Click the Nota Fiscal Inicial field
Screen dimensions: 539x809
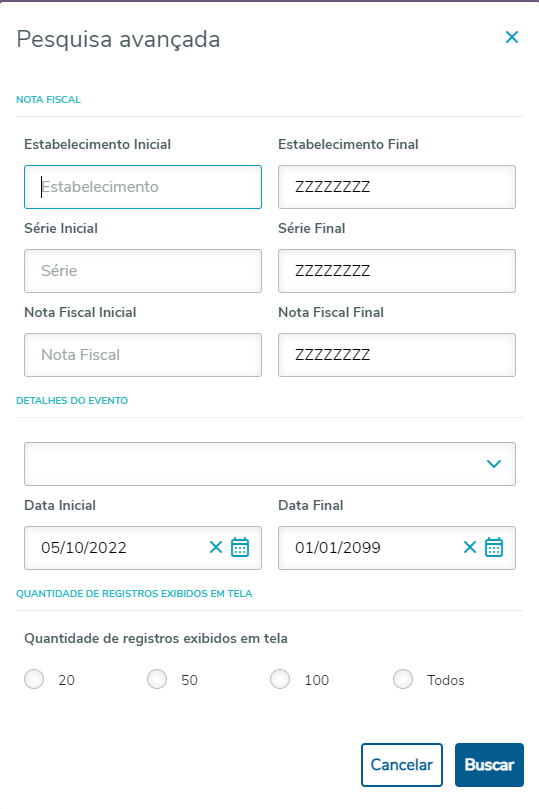(x=143, y=355)
